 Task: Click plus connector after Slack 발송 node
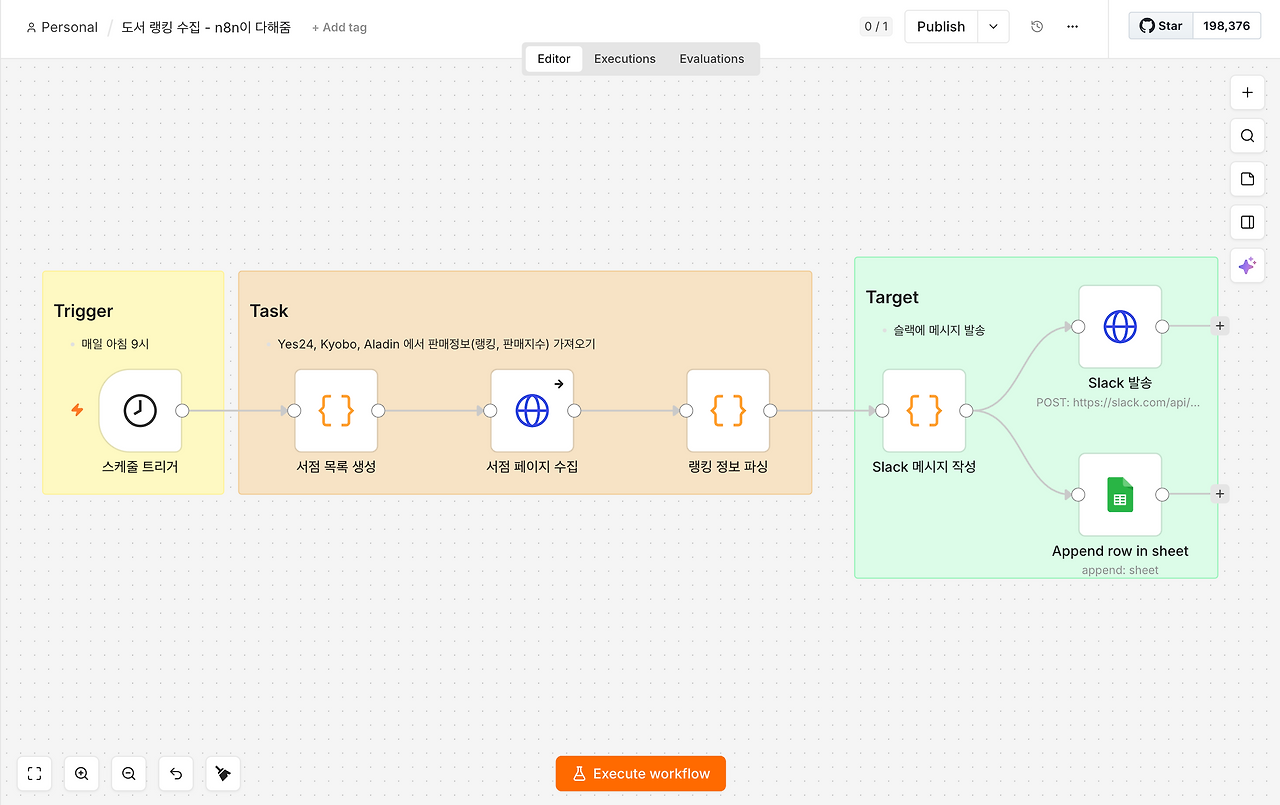(1219, 326)
